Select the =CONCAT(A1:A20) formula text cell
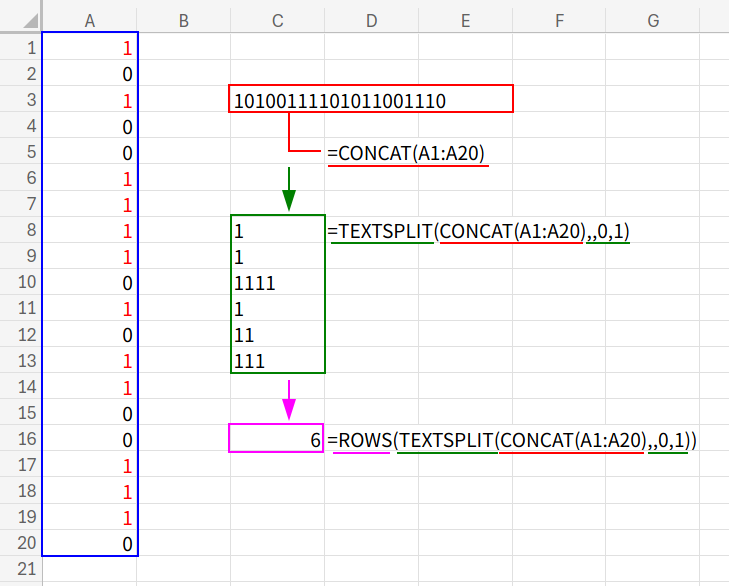The height and width of the screenshot is (586, 729). coord(407,153)
